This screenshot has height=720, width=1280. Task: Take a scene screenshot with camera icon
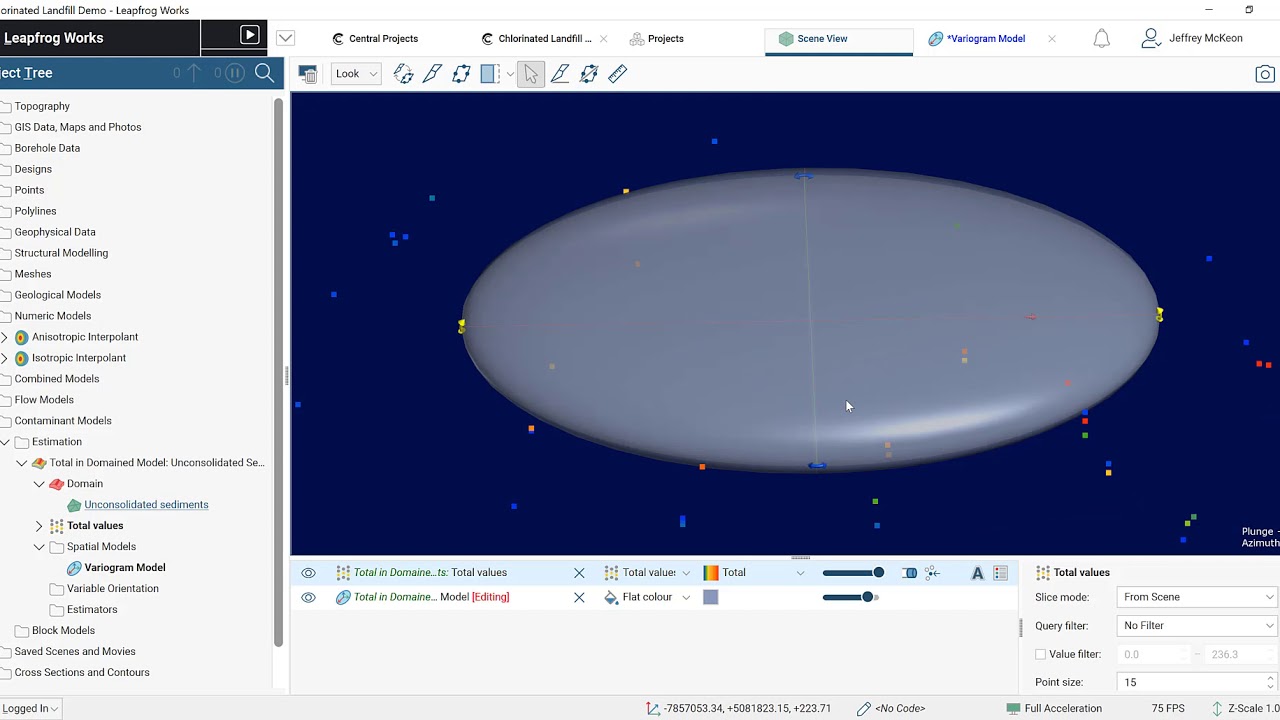point(1265,74)
